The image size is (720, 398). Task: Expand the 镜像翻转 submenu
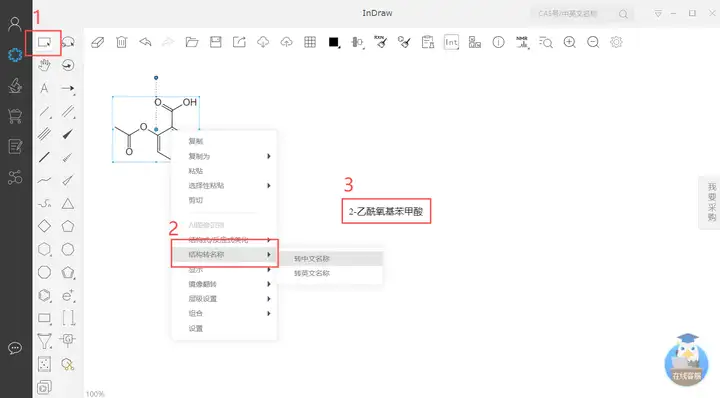pos(224,284)
